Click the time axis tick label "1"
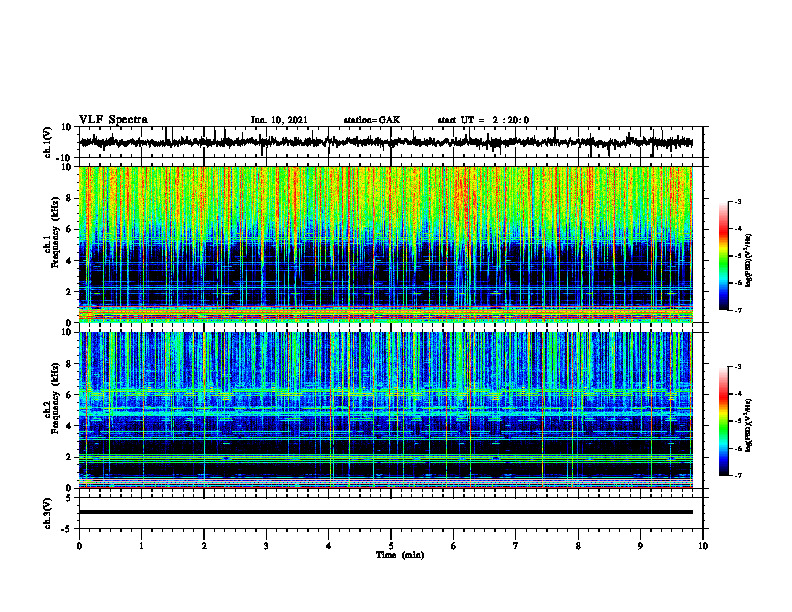The width and height of the screenshot is (792, 612). click(141, 546)
